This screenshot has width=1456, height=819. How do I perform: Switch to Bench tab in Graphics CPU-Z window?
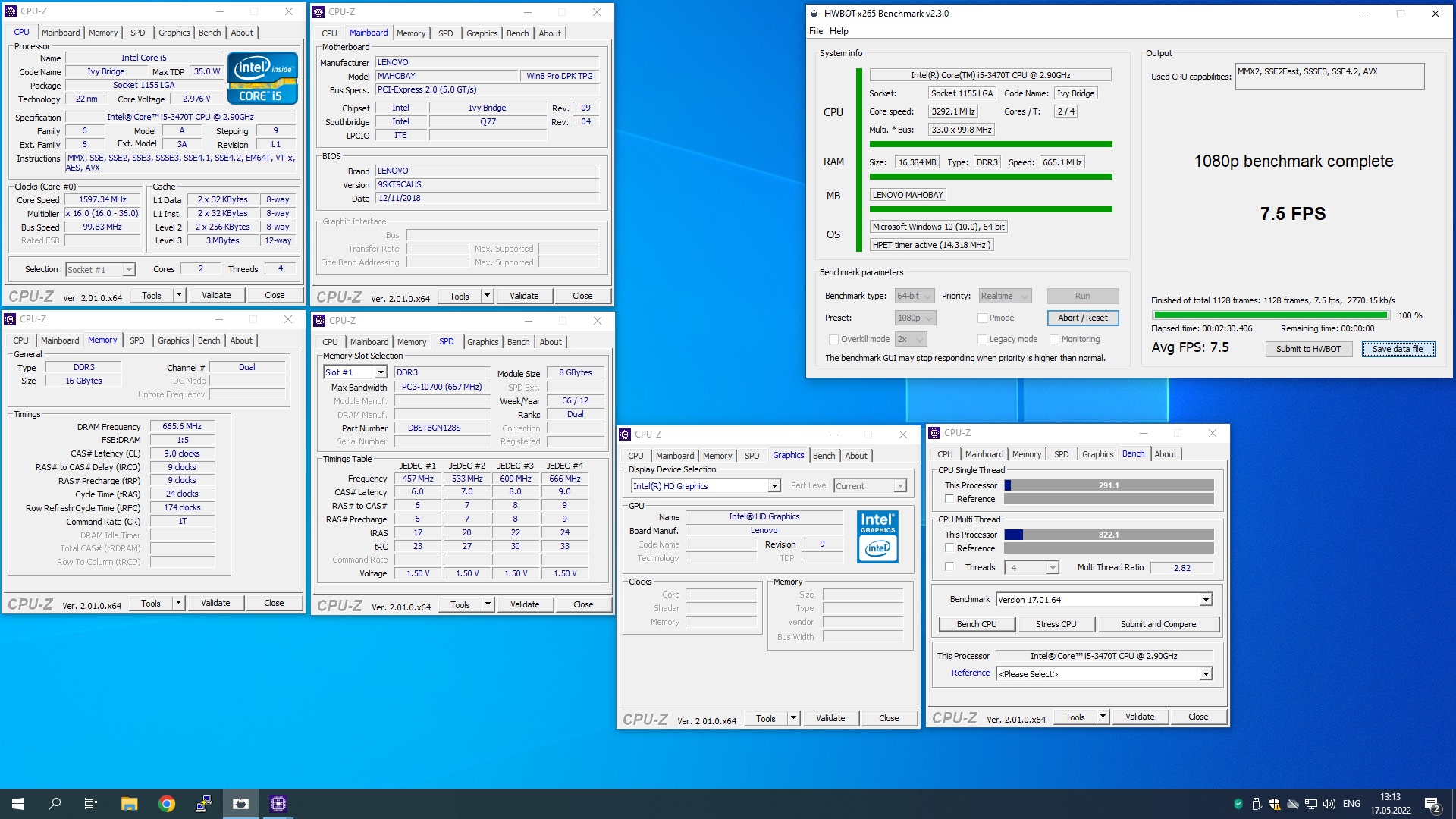click(x=824, y=456)
